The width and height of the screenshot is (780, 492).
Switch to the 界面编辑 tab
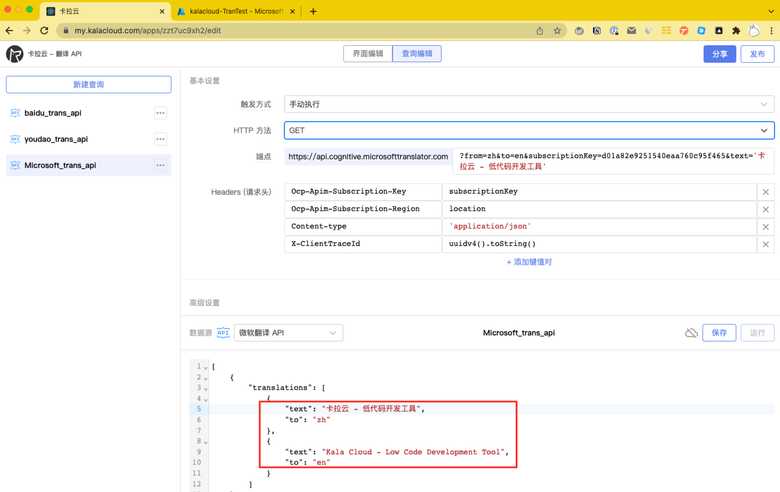[x=368, y=54]
